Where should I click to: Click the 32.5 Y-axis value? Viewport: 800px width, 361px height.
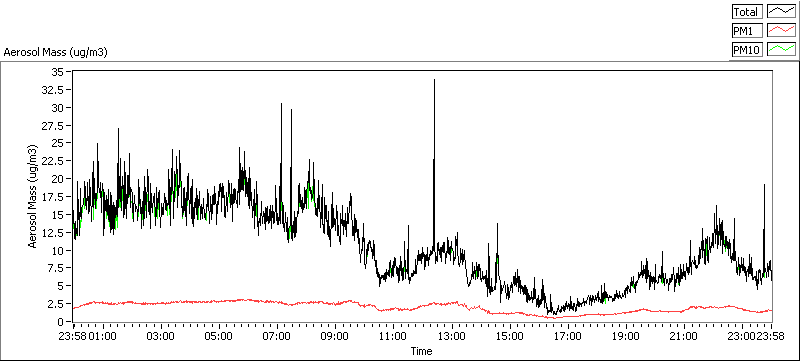pos(54,90)
